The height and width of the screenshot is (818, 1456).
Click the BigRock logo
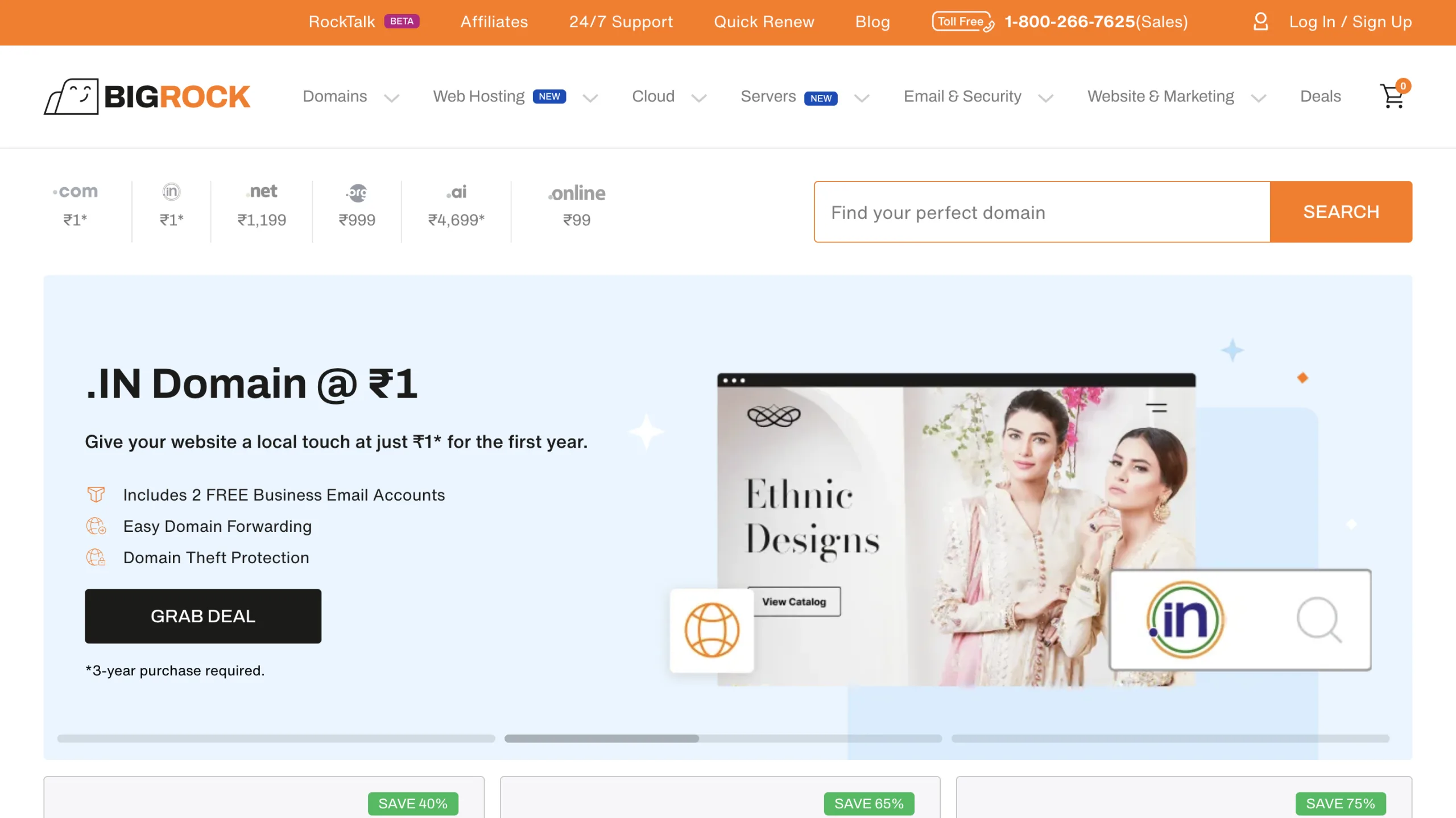[147, 96]
